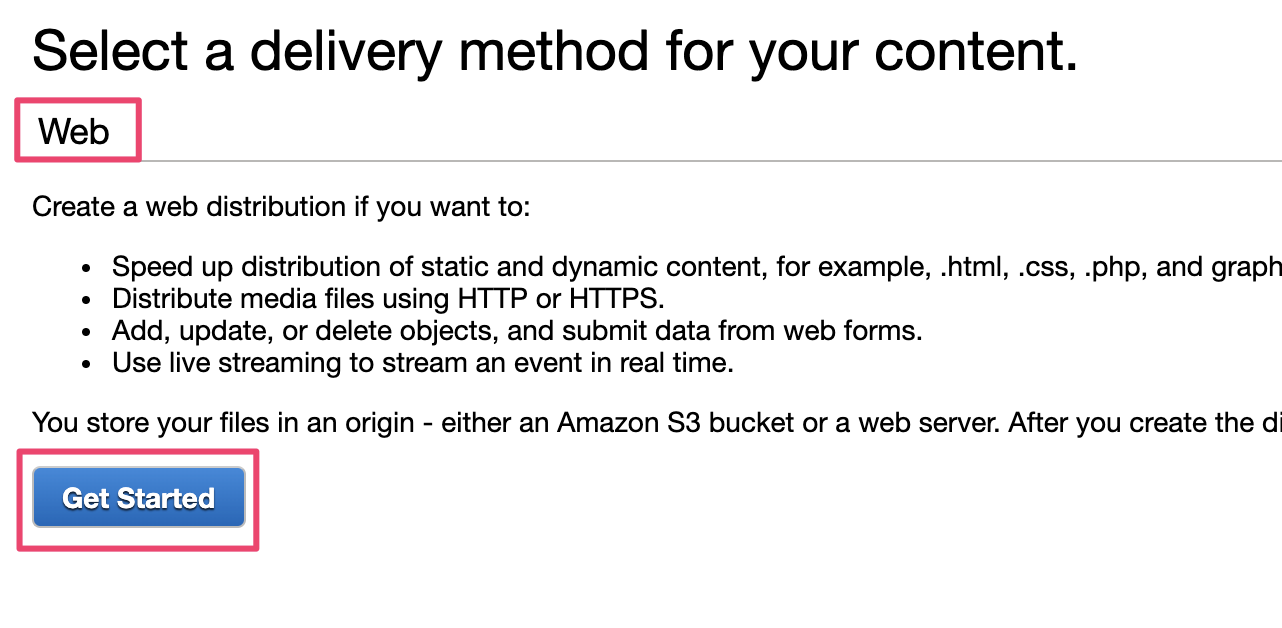The width and height of the screenshot is (1282, 628).
Task: Click the "Use live streaming" bullet line
Action: [423, 362]
